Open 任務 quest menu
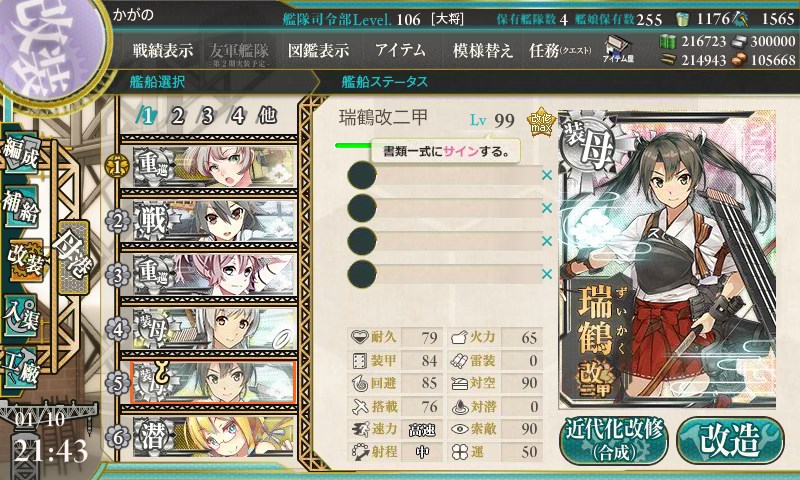Image resolution: width=800 pixels, height=480 pixels. [560, 50]
